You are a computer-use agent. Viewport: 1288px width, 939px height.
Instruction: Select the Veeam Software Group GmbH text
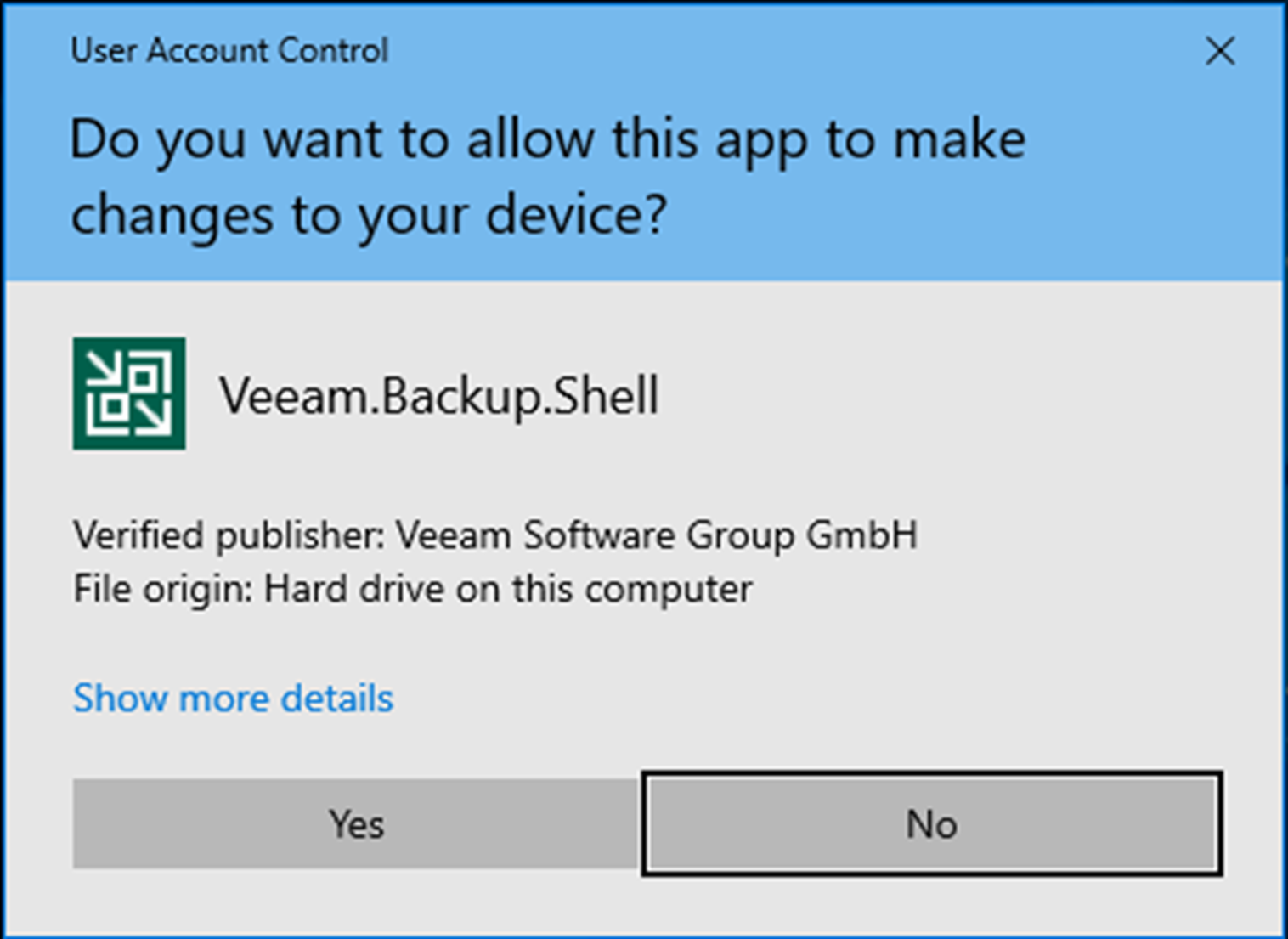point(657,535)
